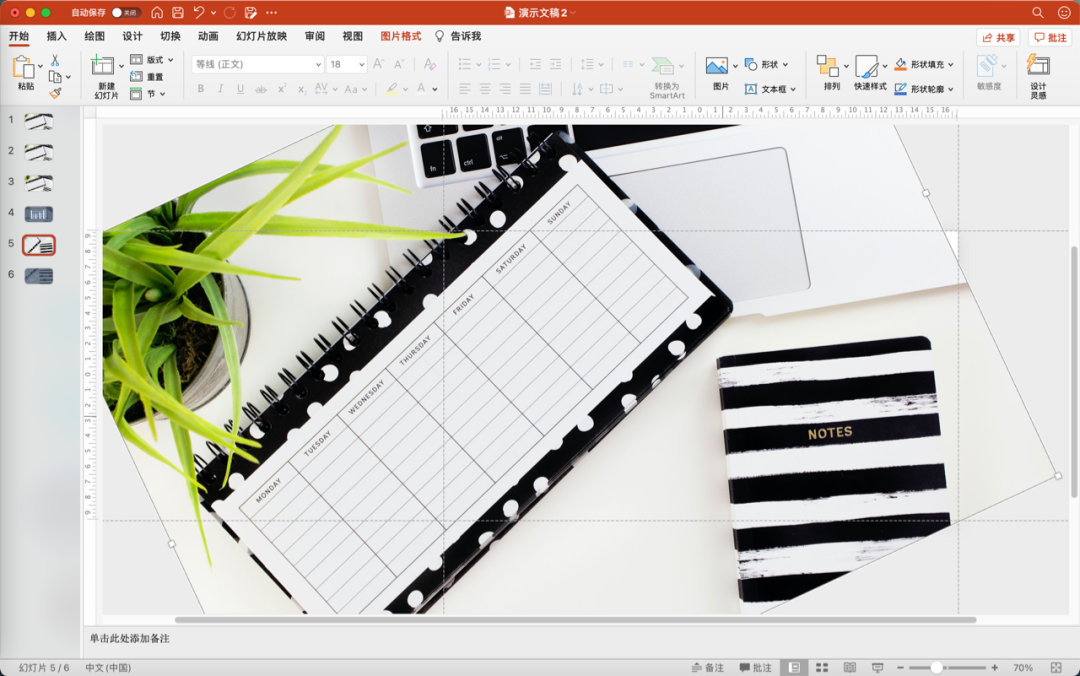Select slide 4 thumbnail
Screen dimensions: 1080x676
coord(39,214)
